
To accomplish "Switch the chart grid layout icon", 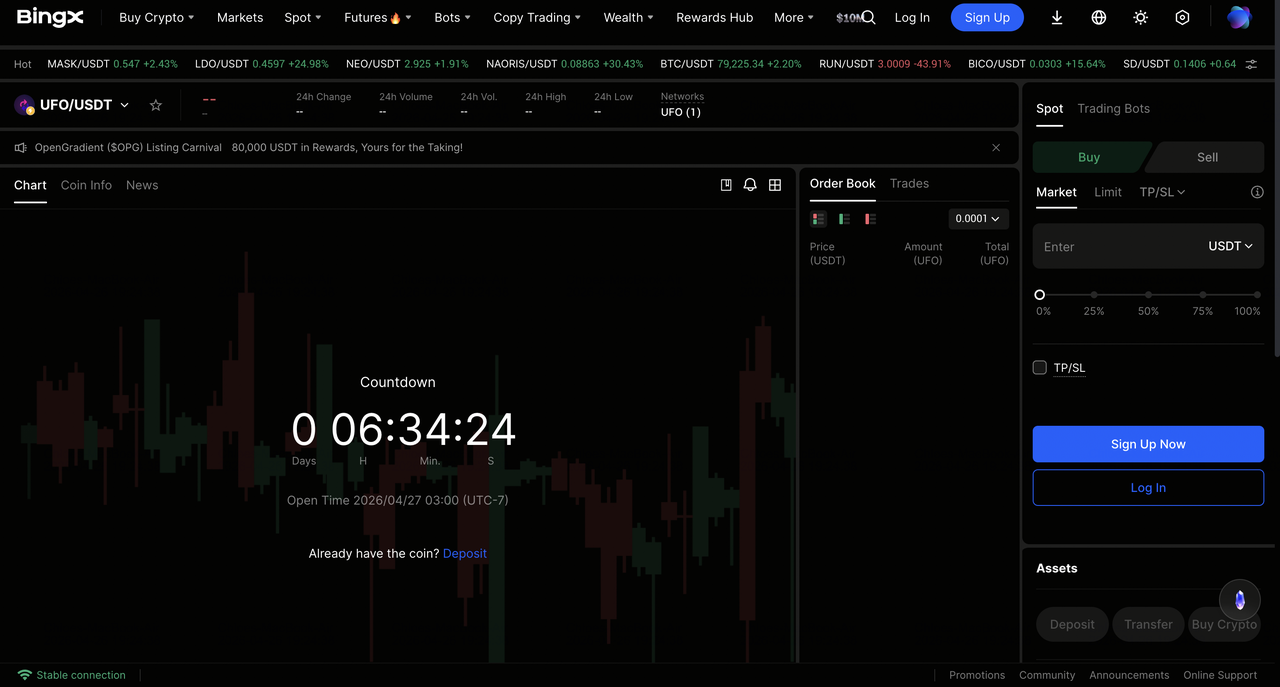I will (x=775, y=185).
